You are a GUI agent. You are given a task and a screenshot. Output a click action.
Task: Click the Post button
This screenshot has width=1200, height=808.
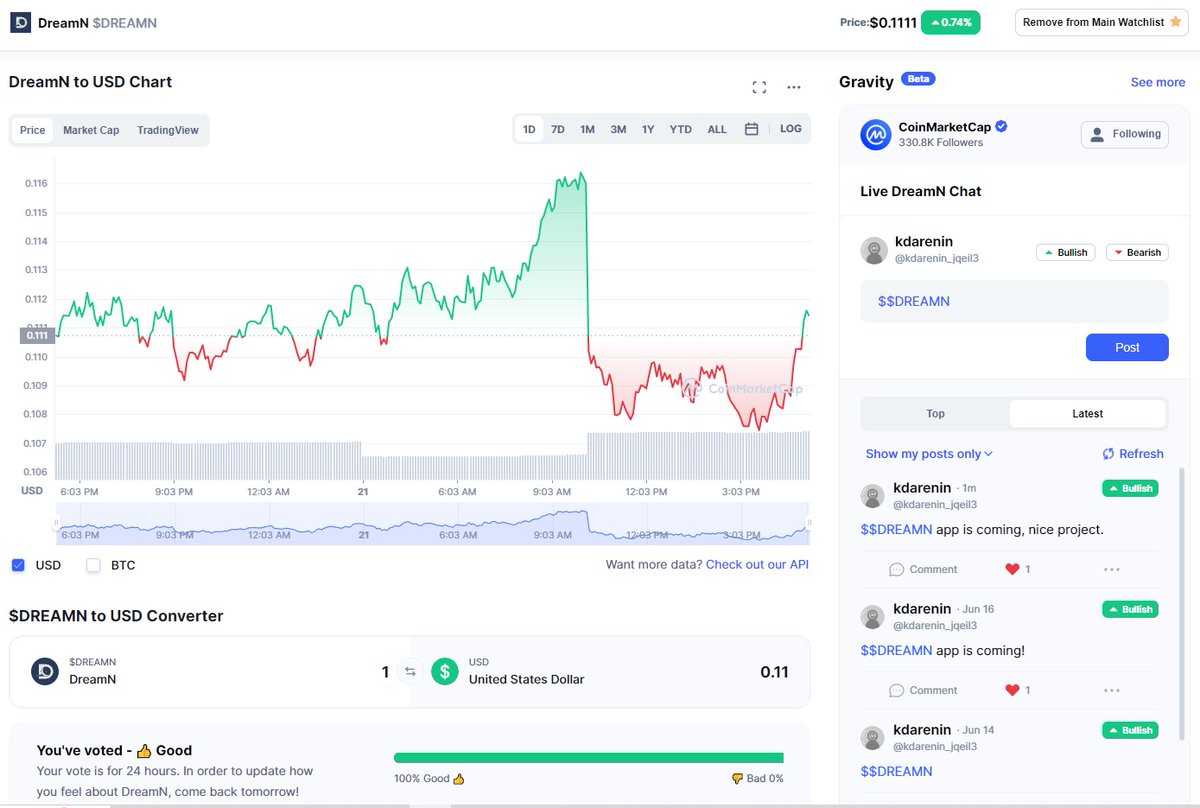click(x=1127, y=347)
